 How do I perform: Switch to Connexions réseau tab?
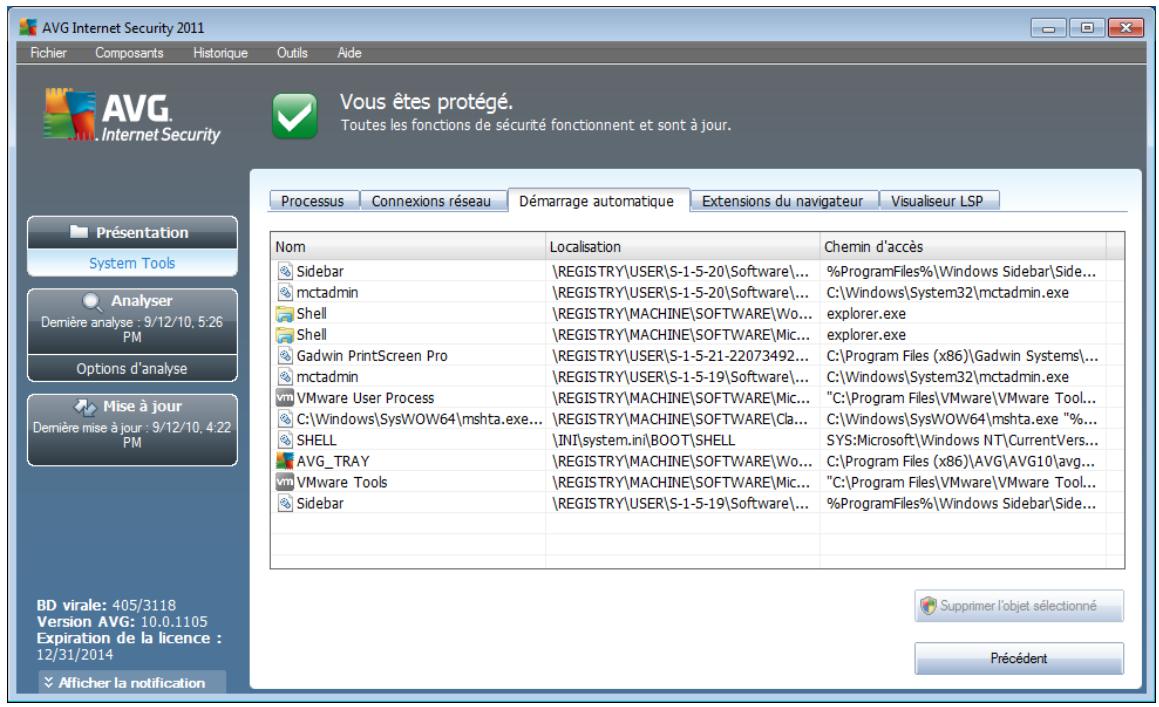(431, 200)
